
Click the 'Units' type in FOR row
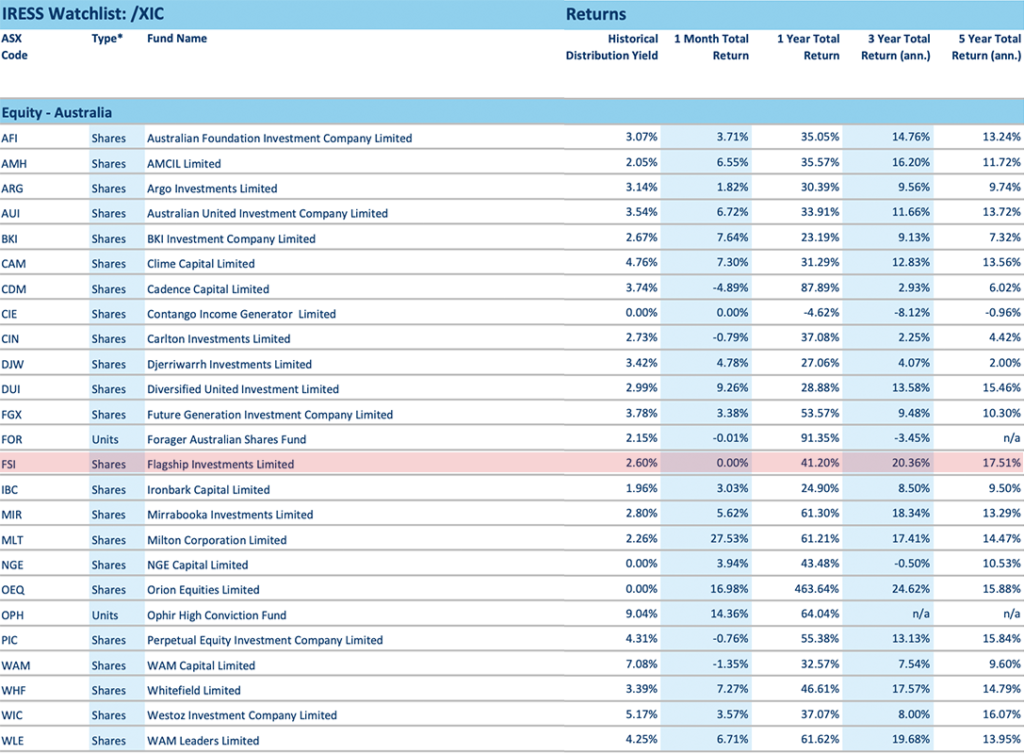point(105,439)
